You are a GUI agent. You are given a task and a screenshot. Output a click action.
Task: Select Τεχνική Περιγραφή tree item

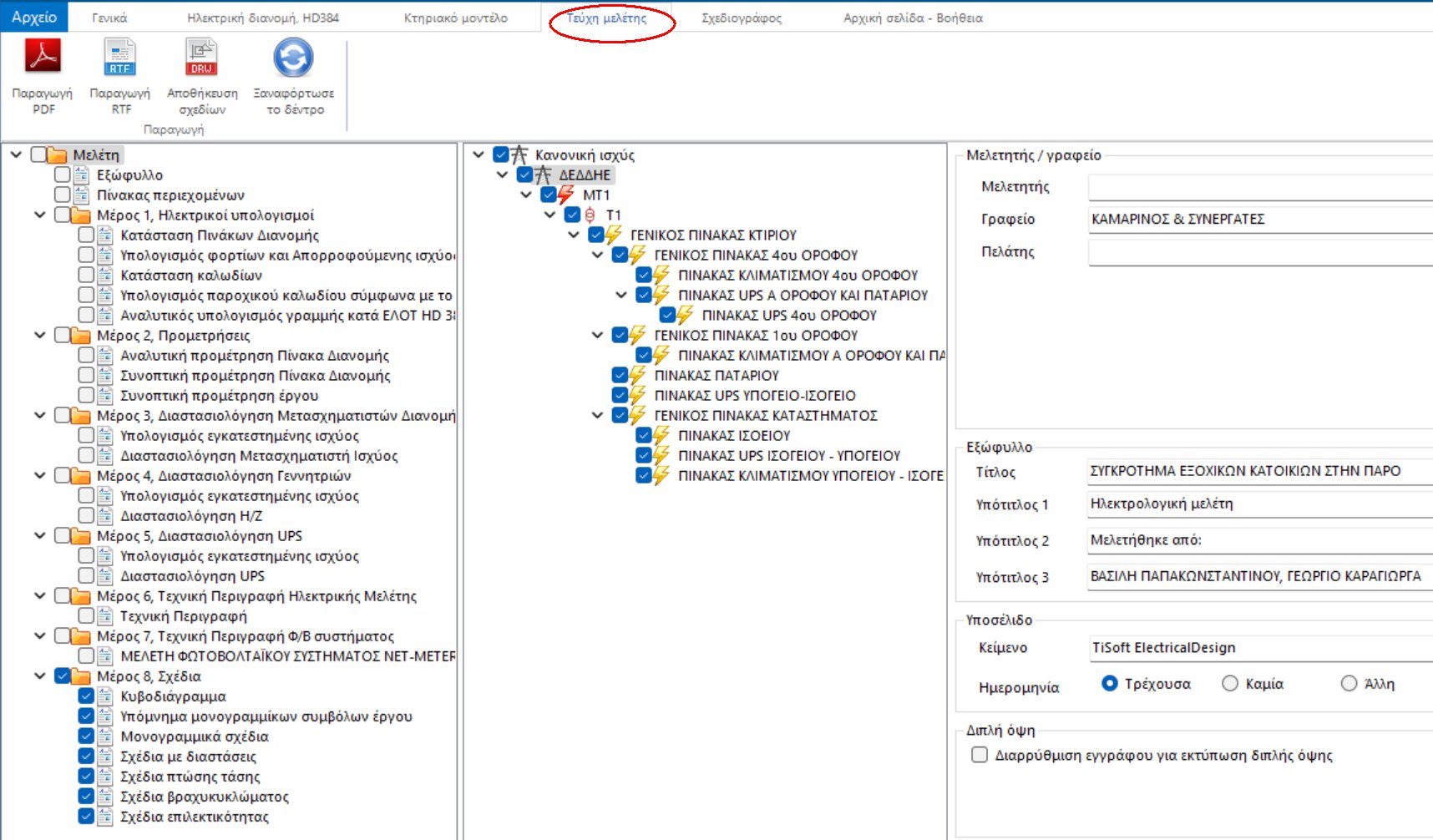point(184,616)
